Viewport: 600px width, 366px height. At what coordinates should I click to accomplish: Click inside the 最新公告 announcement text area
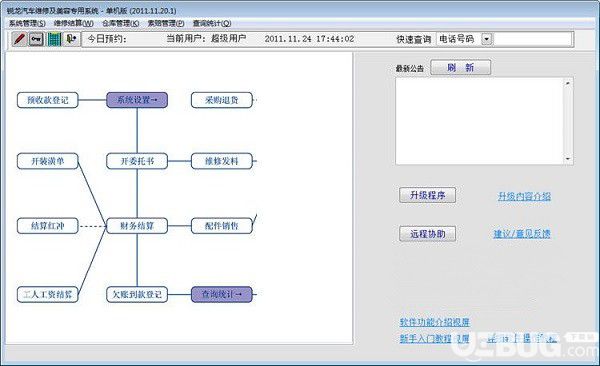[479, 121]
